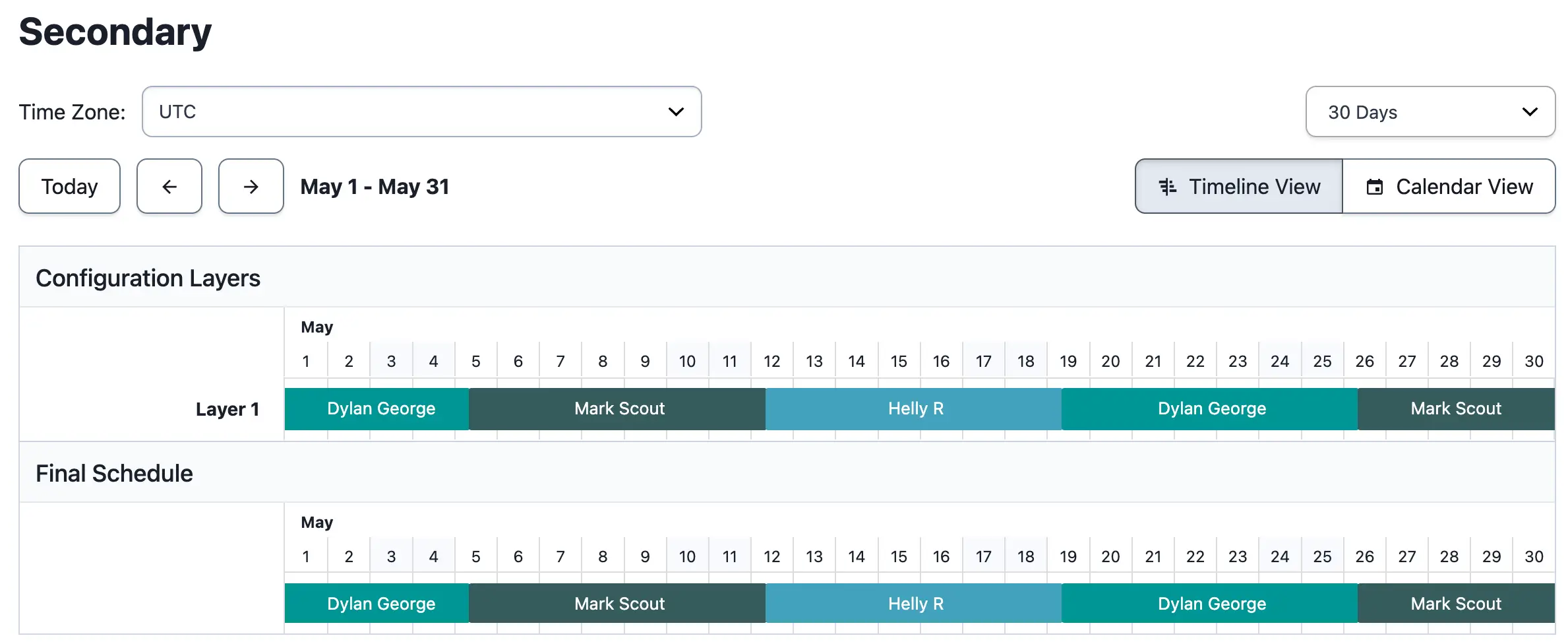Click the timeline icon in Timeline View
Viewport: 1568px width, 644px height.
point(1168,187)
